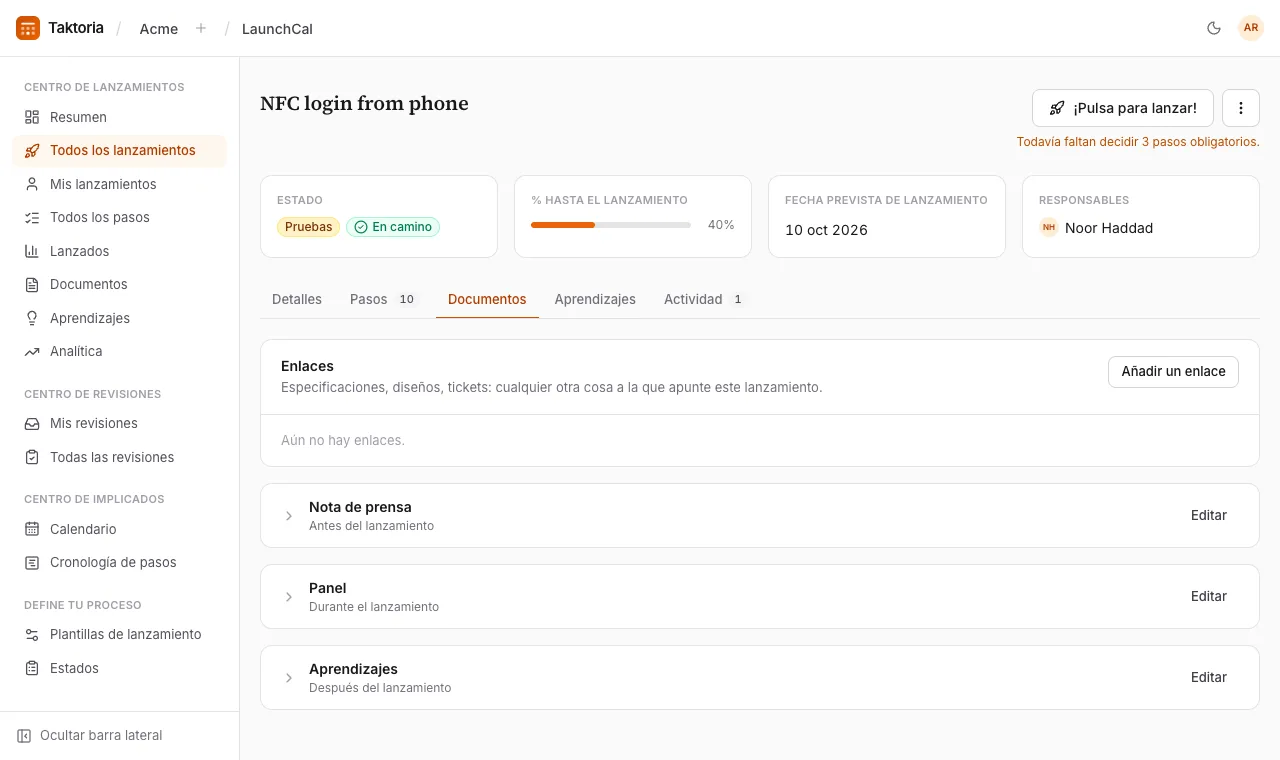The image size is (1280, 760).
Task: Click Añadir un enlace button
Action: [x=1173, y=371]
